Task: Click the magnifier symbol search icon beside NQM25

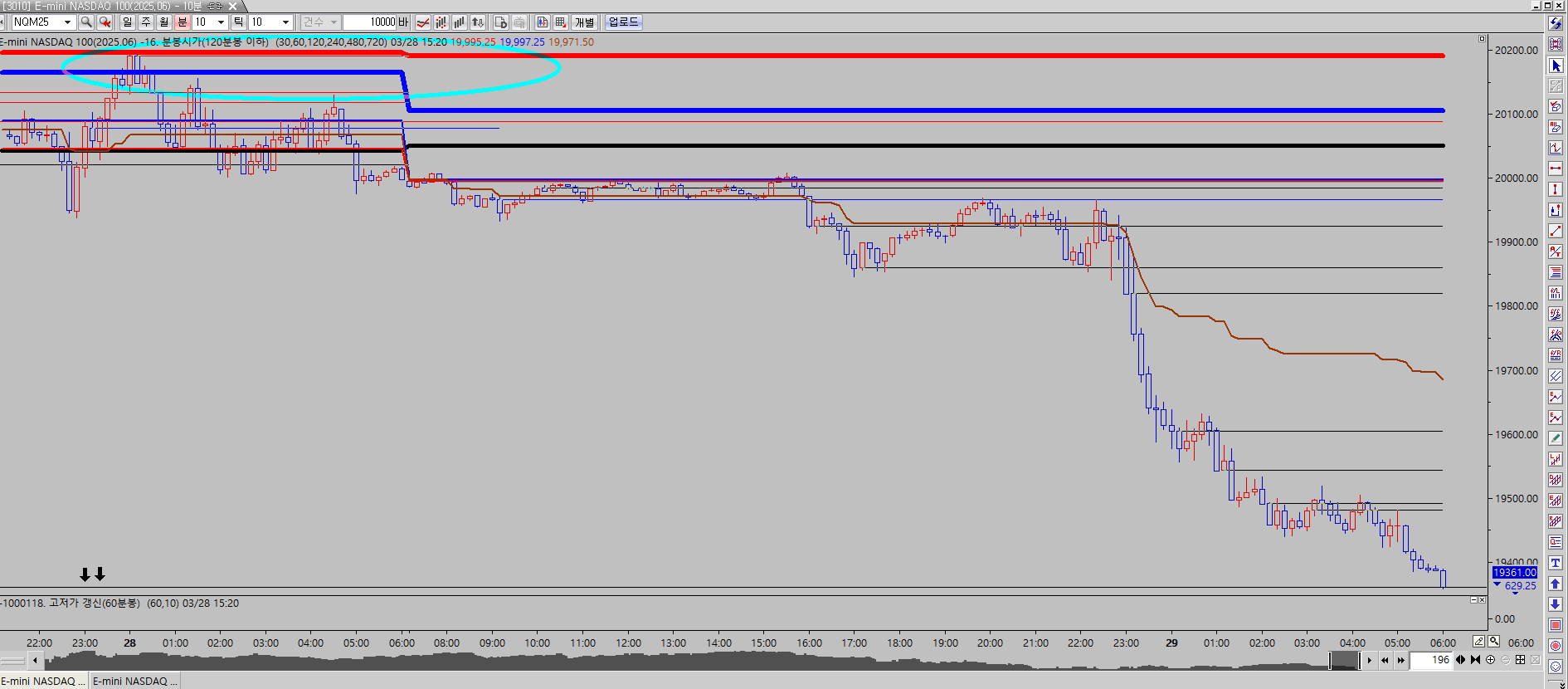Action: click(x=86, y=22)
